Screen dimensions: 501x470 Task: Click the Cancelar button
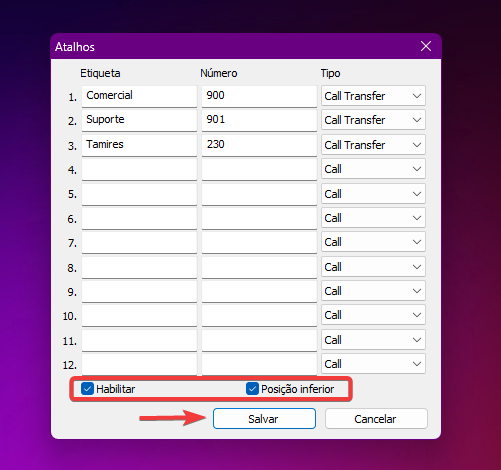point(376,419)
